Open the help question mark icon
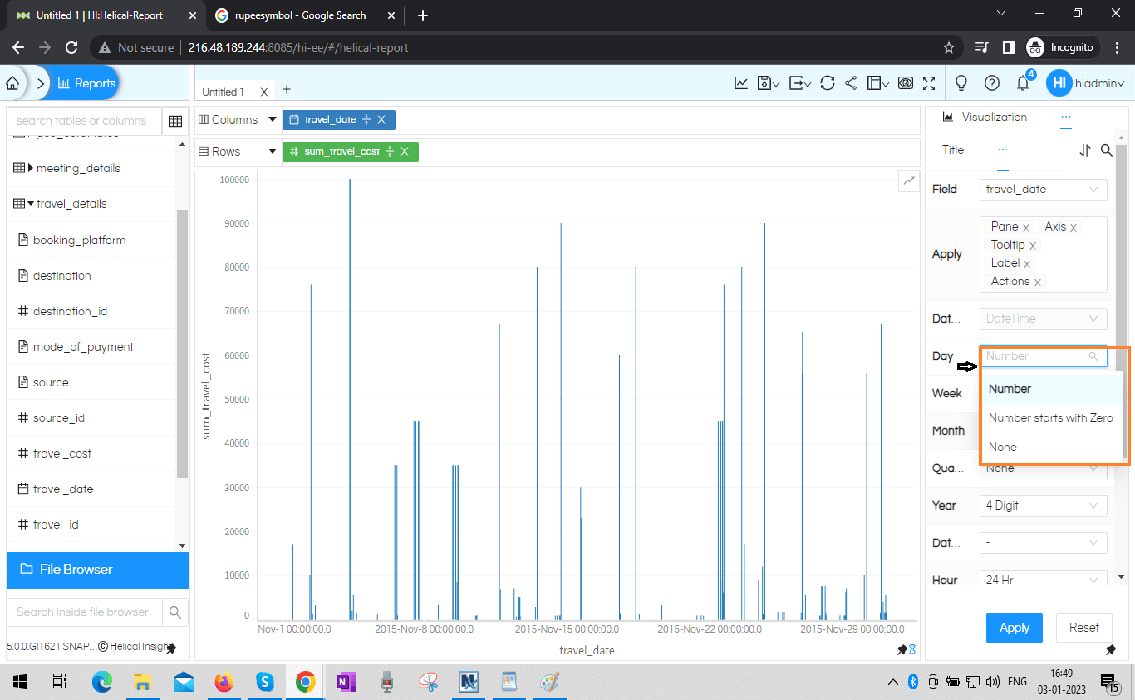This screenshot has width=1135, height=700. point(992,83)
